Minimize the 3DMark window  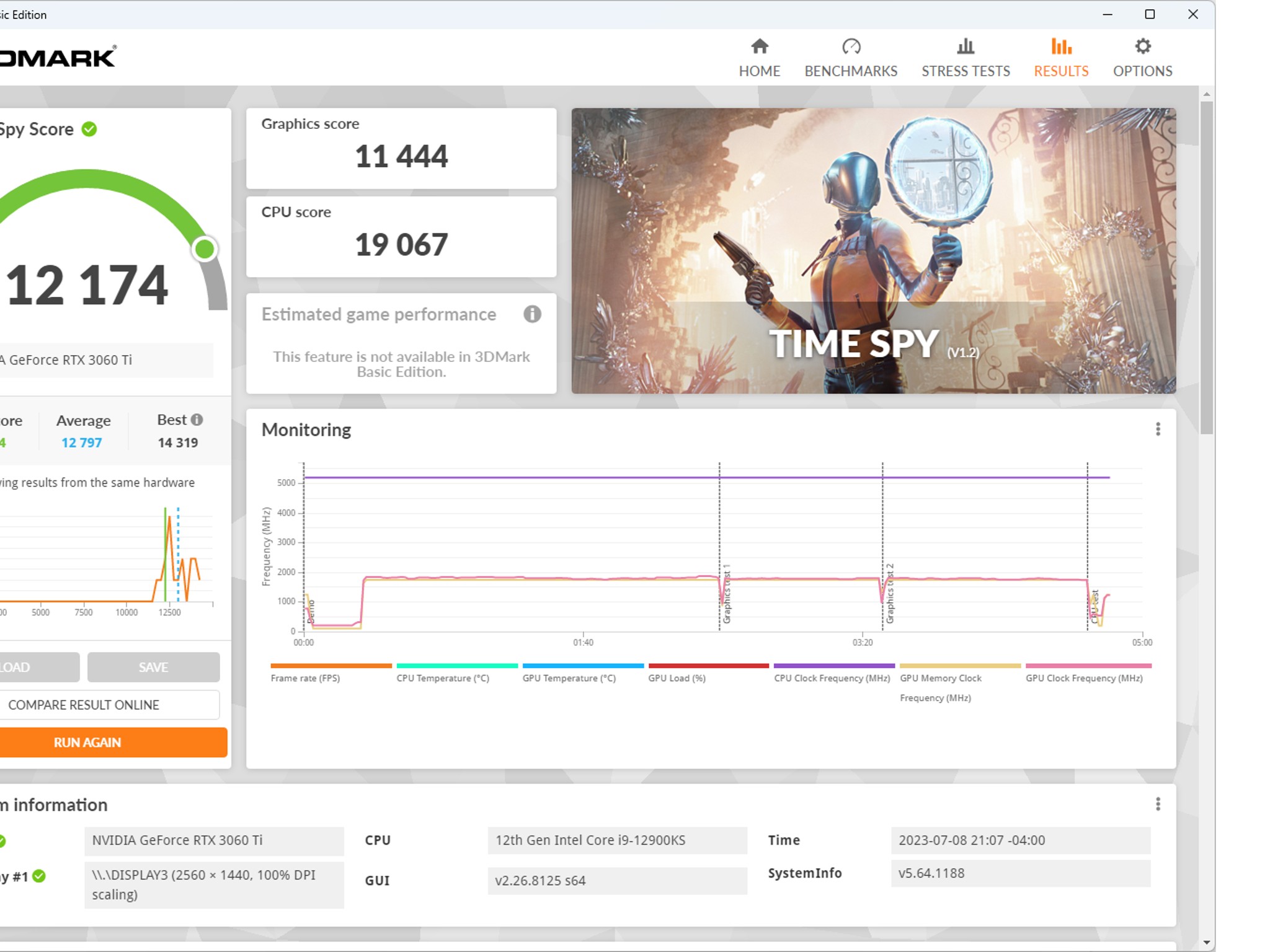click(1108, 14)
